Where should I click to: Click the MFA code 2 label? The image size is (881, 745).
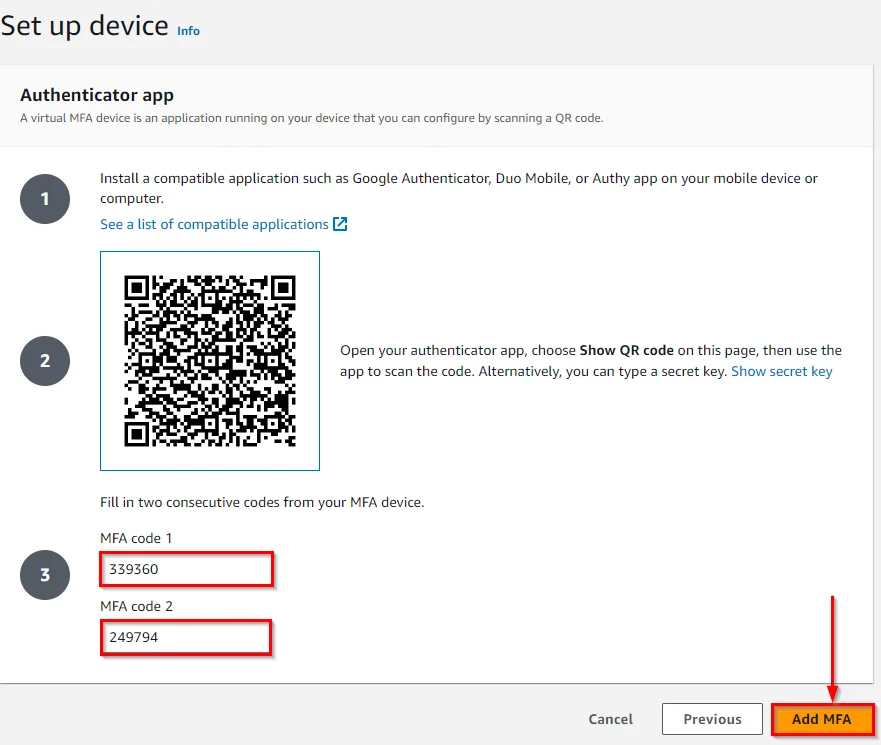[136, 606]
